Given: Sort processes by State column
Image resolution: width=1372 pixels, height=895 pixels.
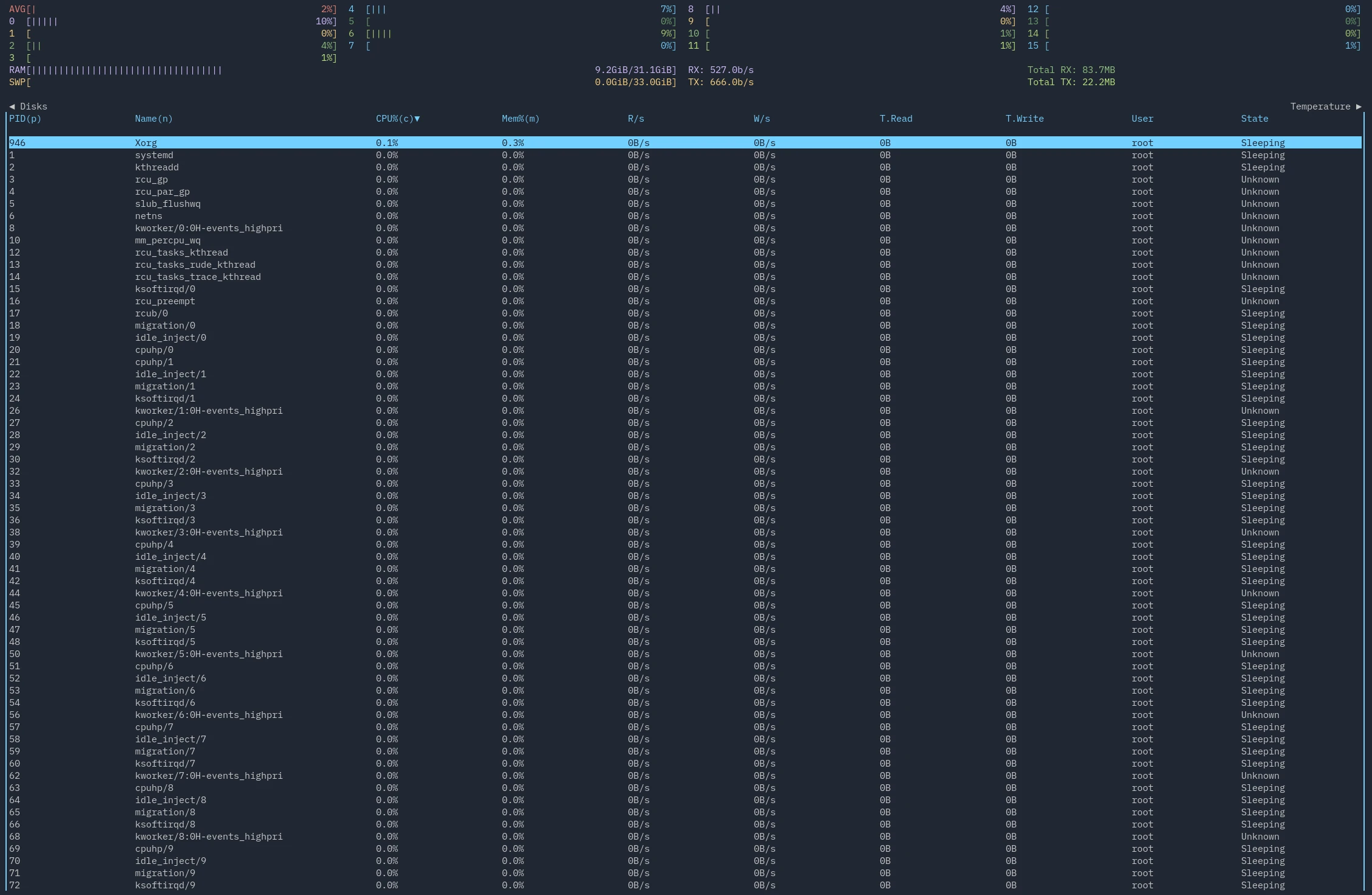Looking at the screenshot, I should [x=1255, y=119].
